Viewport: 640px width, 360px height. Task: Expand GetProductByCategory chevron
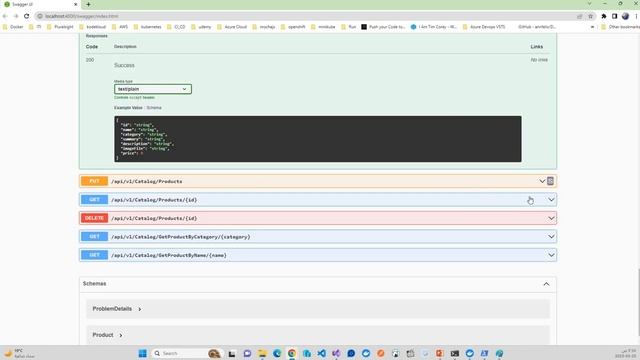pos(551,236)
